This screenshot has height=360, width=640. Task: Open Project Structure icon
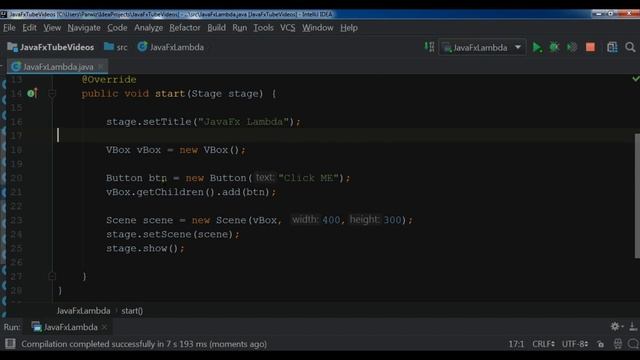612,47
